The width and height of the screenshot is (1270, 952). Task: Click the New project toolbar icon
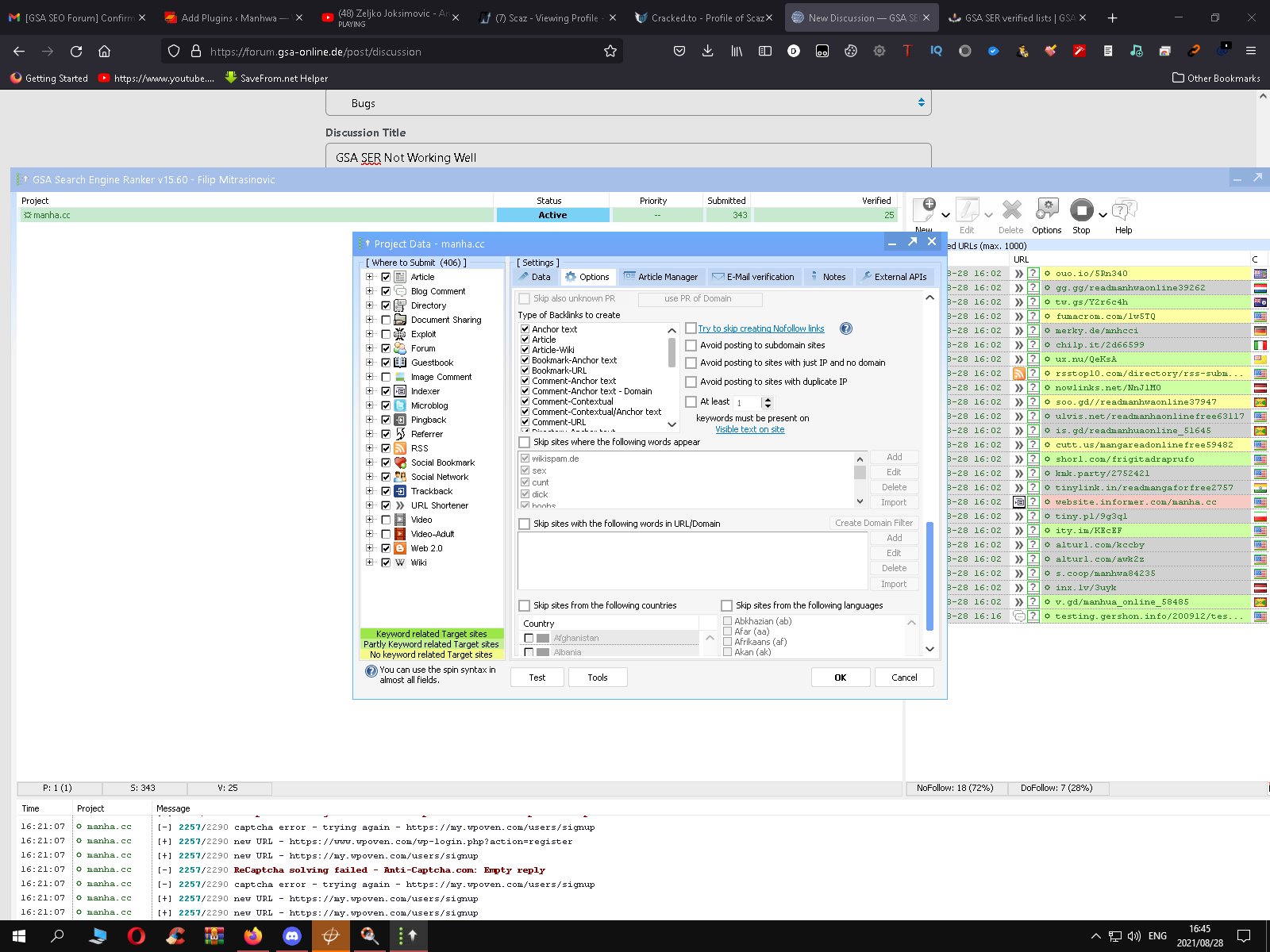tap(925, 210)
